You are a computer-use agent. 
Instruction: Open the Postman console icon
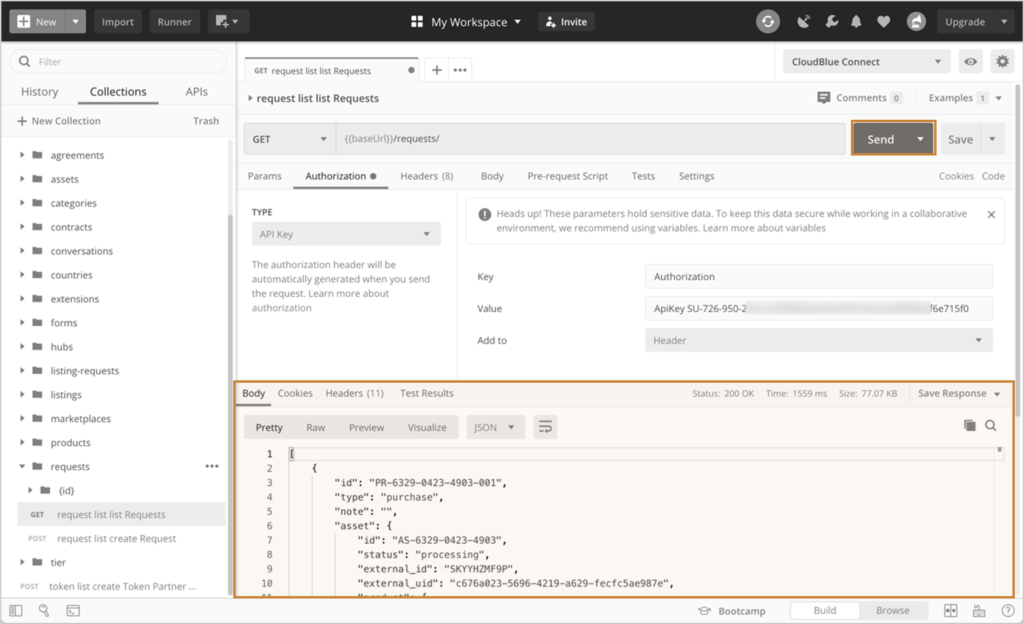pyautogui.click(x=73, y=611)
